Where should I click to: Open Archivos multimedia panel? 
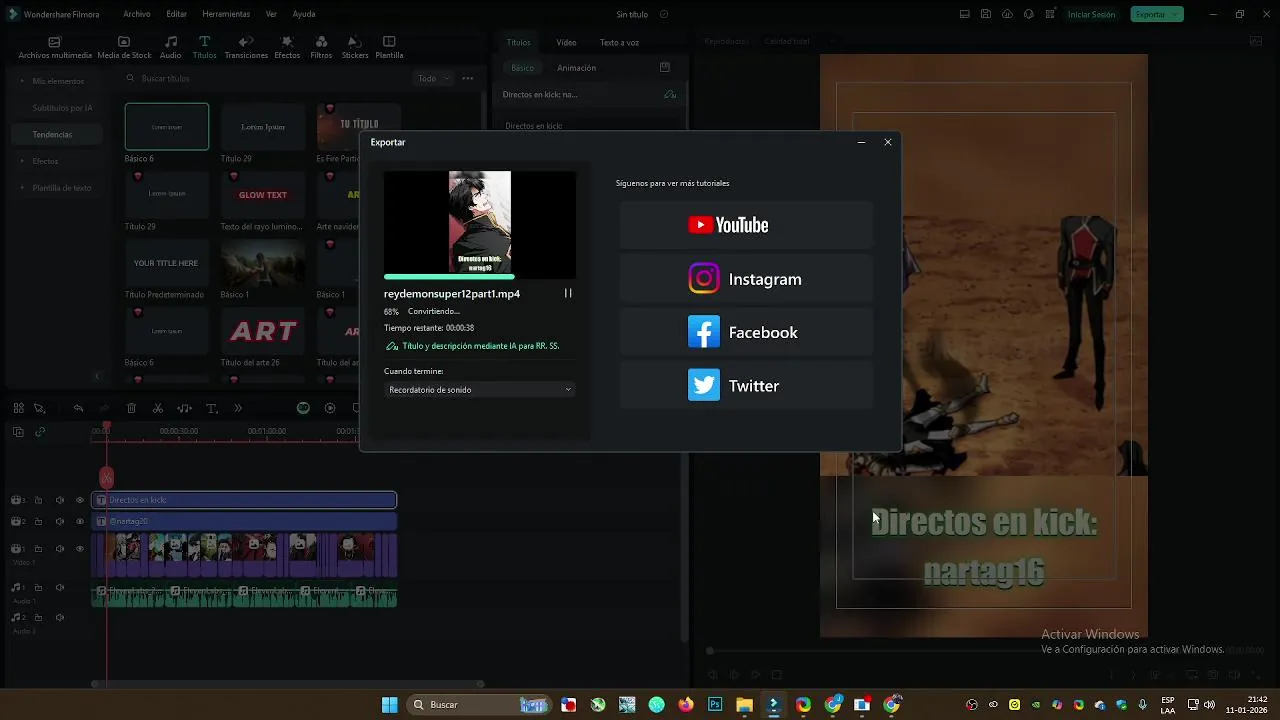[x=55, y=48]
